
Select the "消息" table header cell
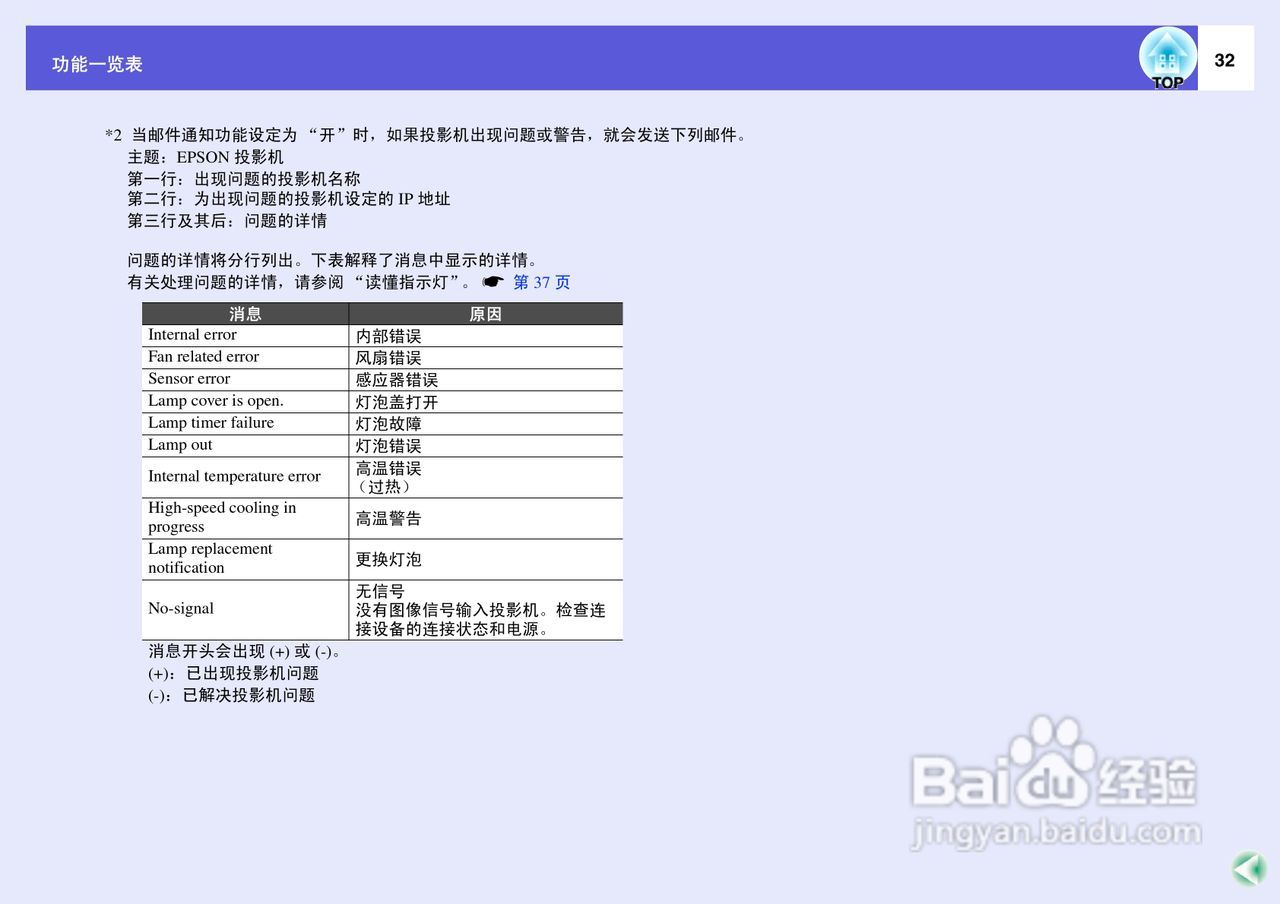coord(245,313)
